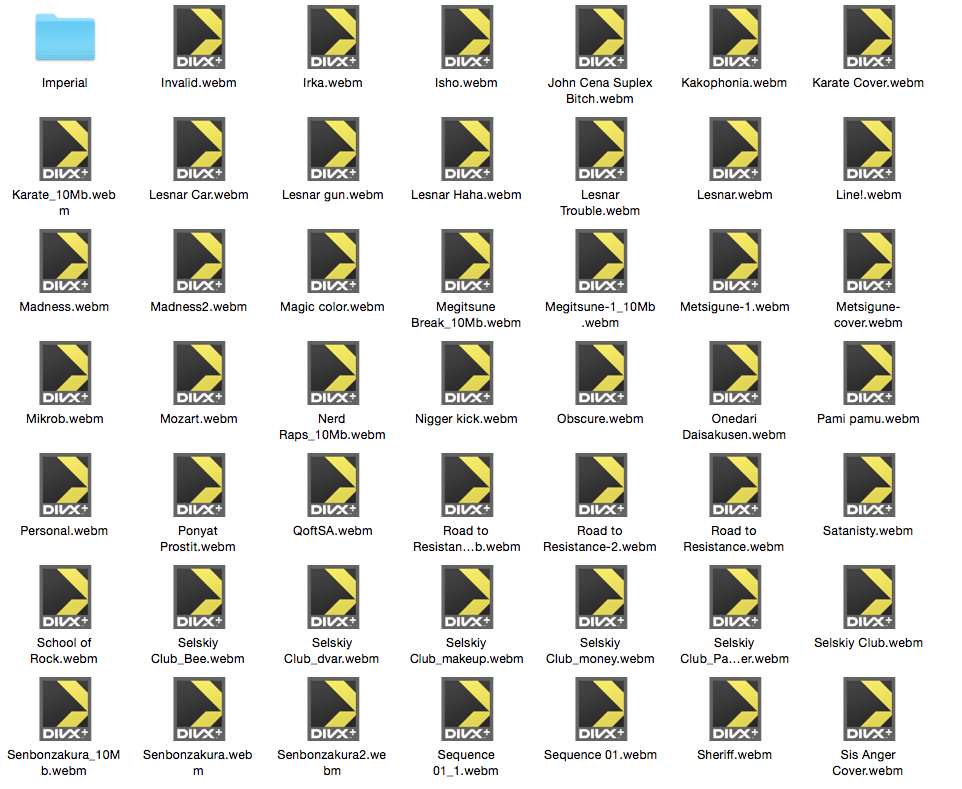Select the Invalid.webm file icon
Viewport: 962px width, 789px height.
[199, 37]
